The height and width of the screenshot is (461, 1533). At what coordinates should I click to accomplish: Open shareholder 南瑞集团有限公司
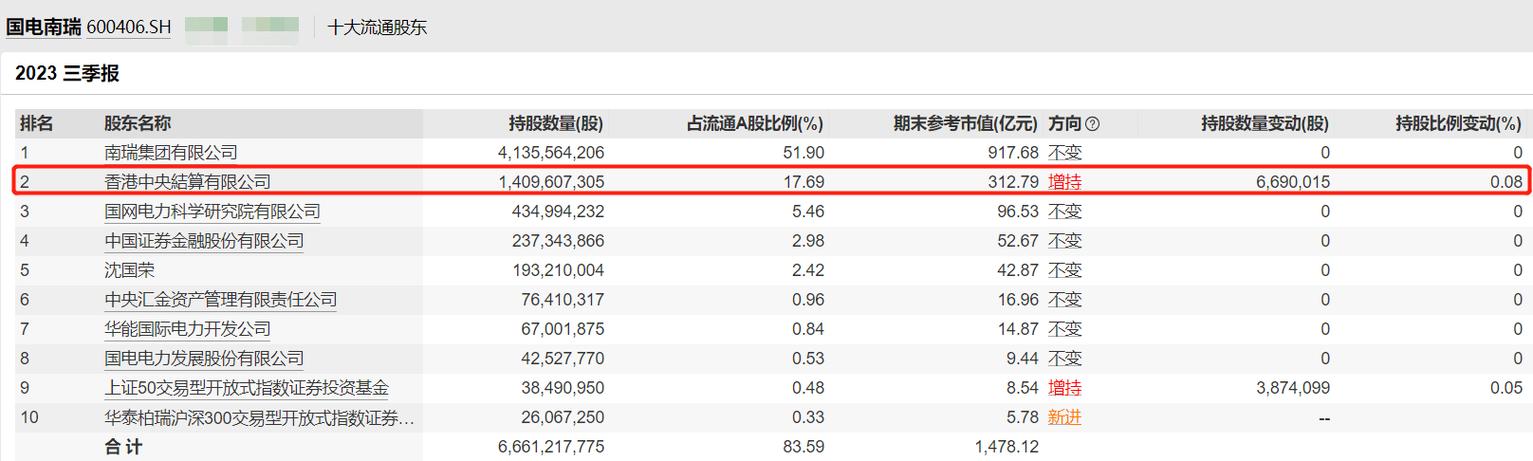pos(171,153)
